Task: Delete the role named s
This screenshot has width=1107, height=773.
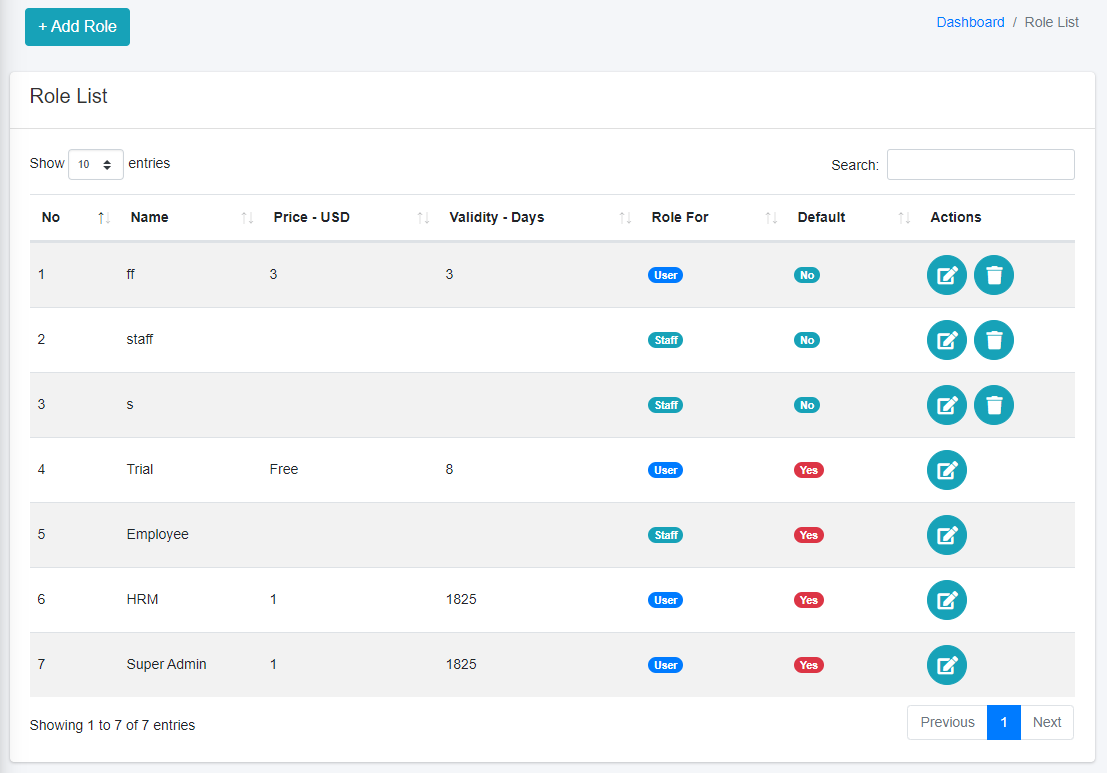Action: pyautogui.click(x=993, y=405)
